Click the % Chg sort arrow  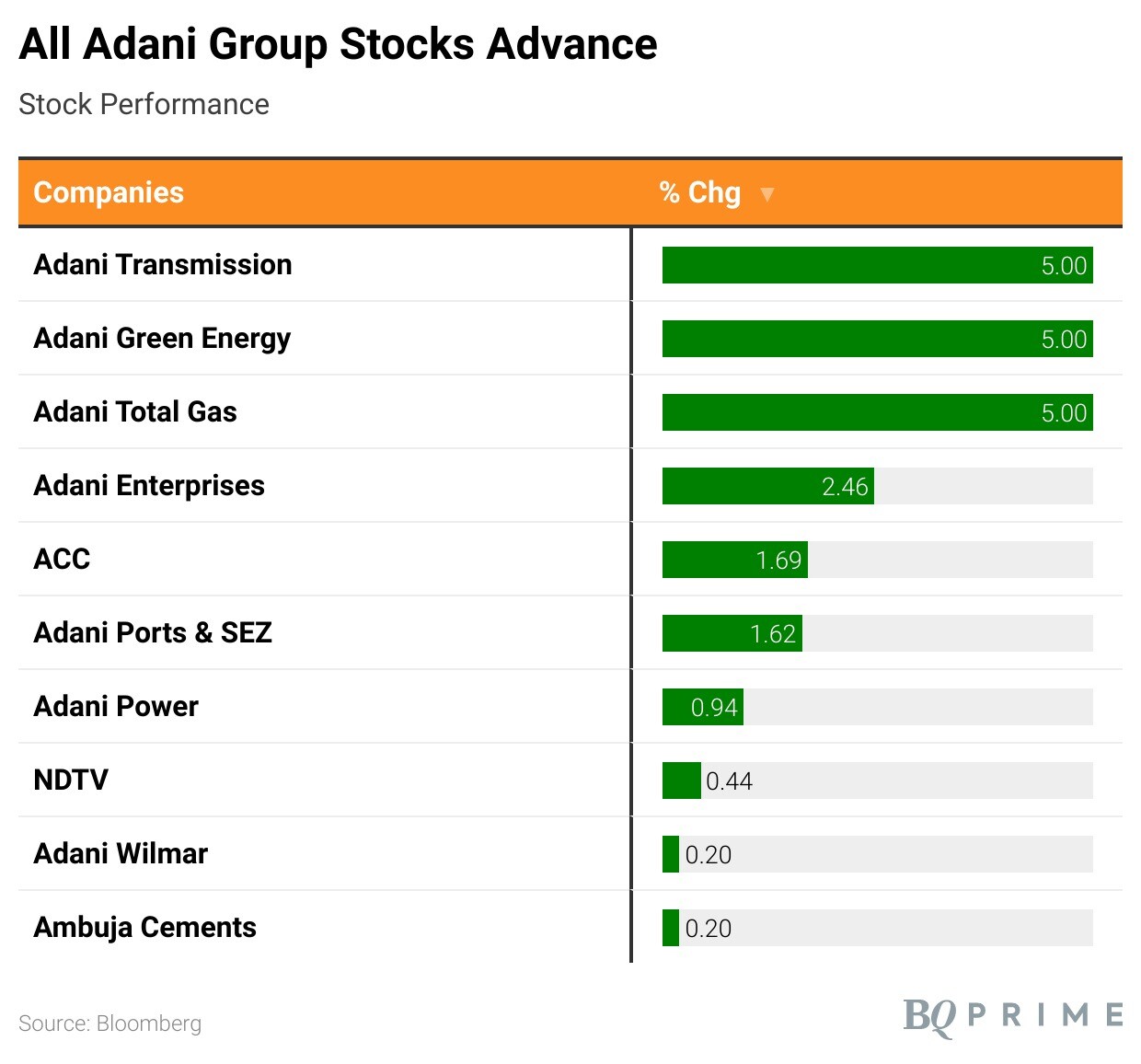[x=766, y=194]
